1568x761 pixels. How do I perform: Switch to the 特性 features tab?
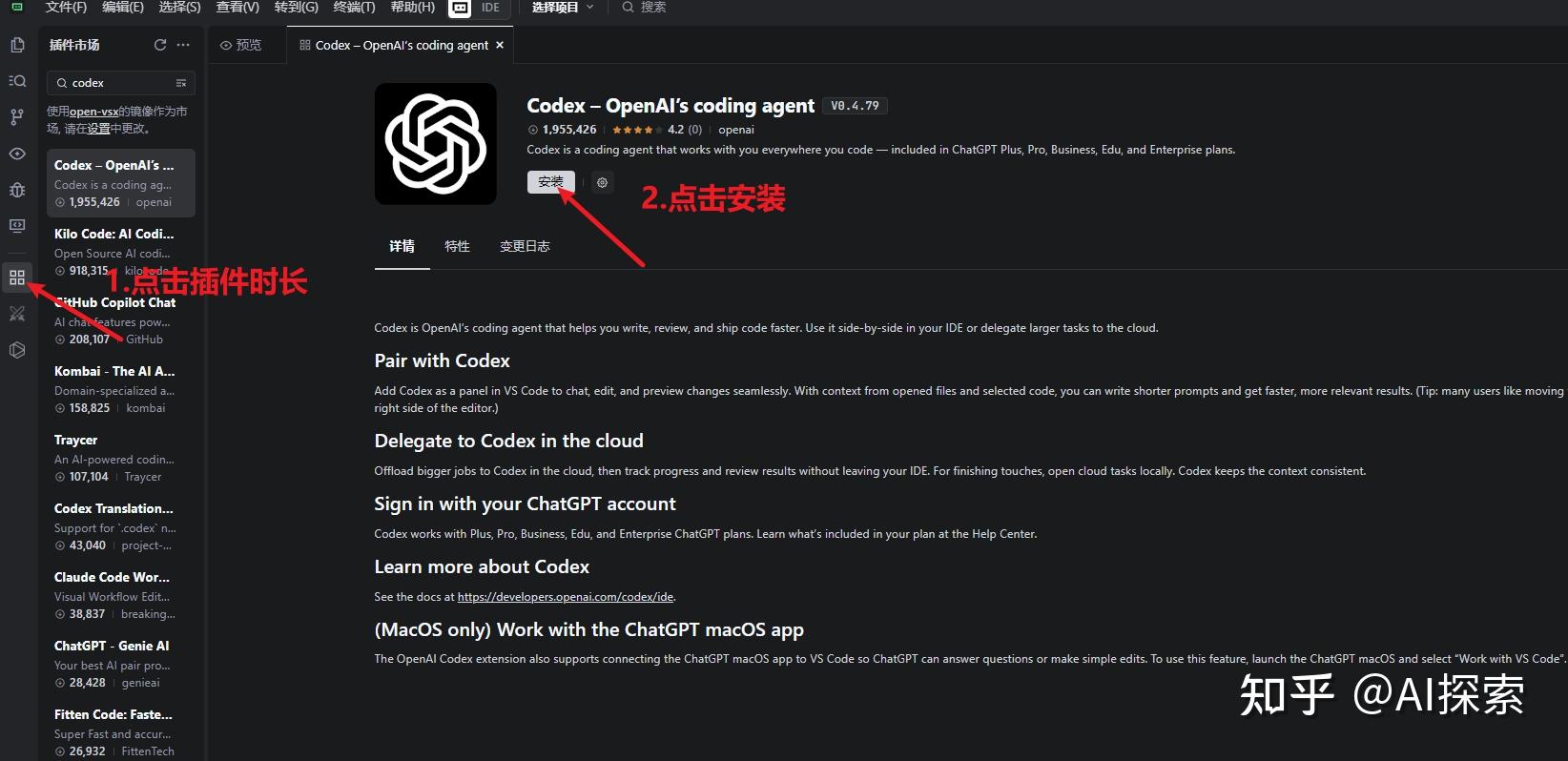point(457,246)
